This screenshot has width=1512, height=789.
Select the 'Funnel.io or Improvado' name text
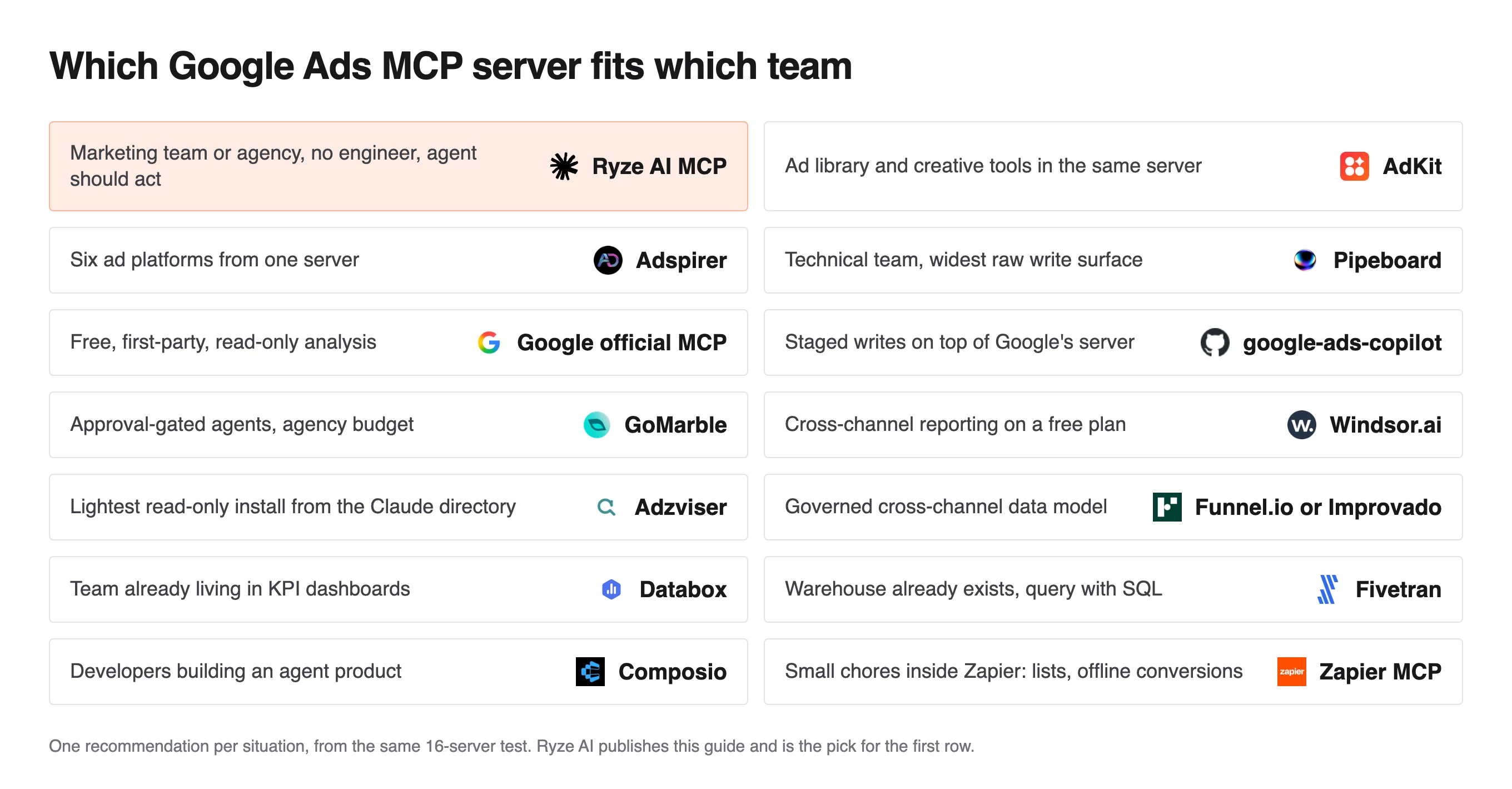(x=1317, y=507)
